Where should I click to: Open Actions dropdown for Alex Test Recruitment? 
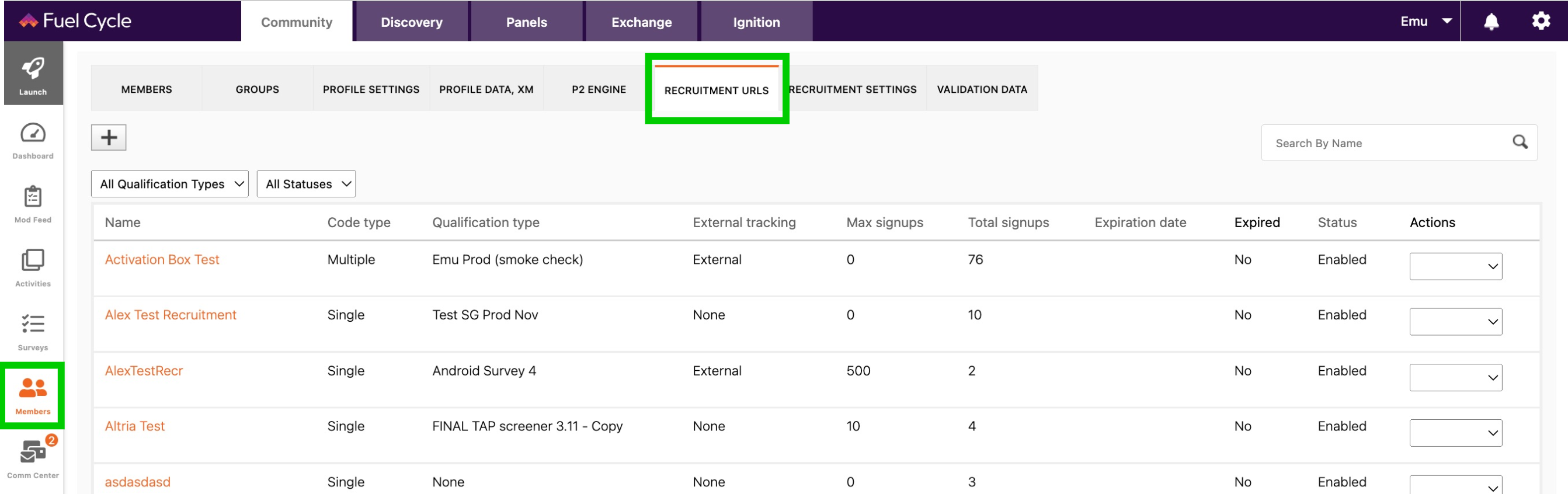click(1455, 322)
